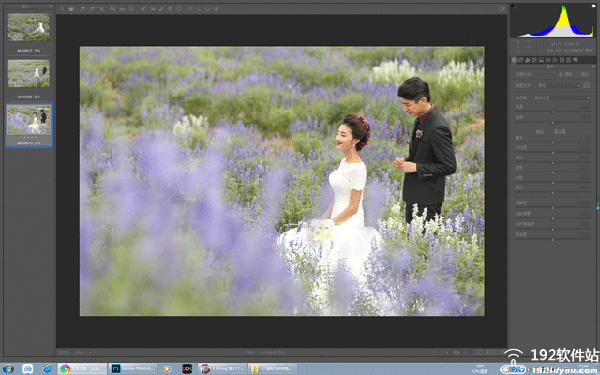Select the Crop tool
Screen dimensions: 600x375
(113, 9)
